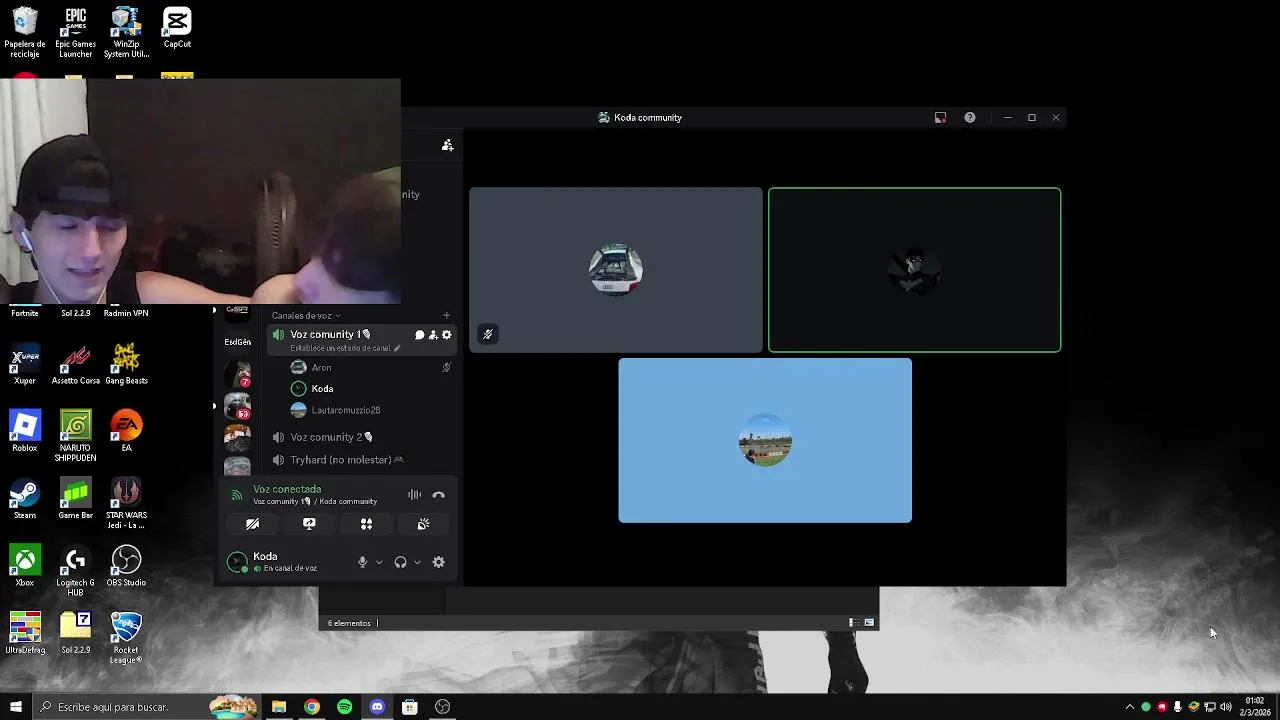Image resolution: width=1280 pixels, height=720 pixels.
Task: Join the Tryhard (no molestar) channel
Action: pyautogui.click(x=346, y=460)
